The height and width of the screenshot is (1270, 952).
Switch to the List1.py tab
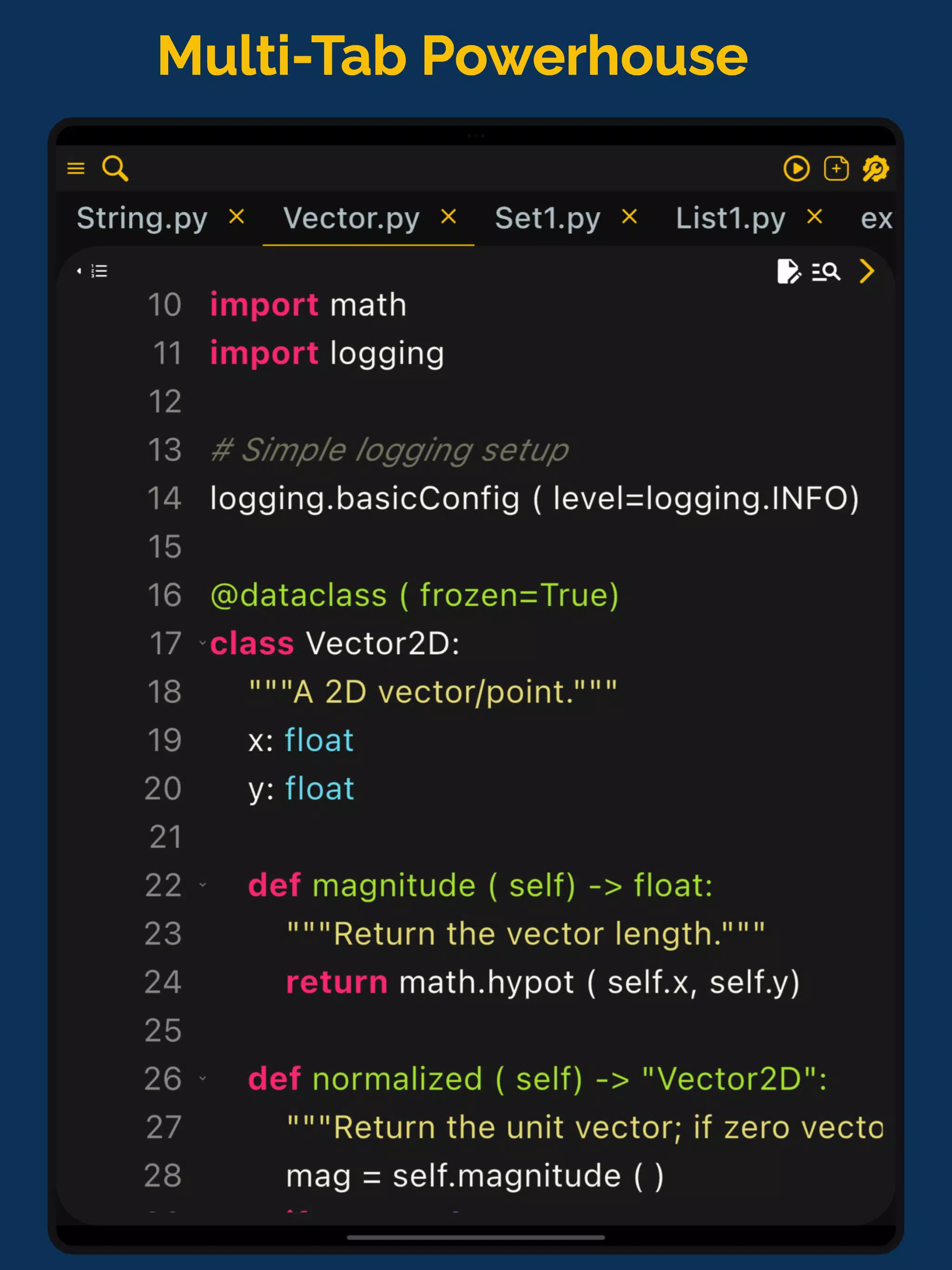tap(730, 218)
